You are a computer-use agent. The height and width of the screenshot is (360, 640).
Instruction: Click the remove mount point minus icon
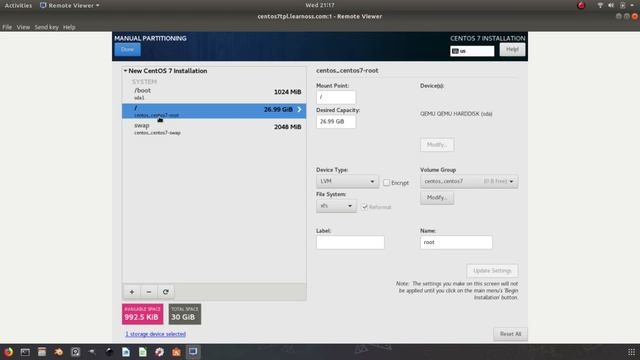pos(149,292)
